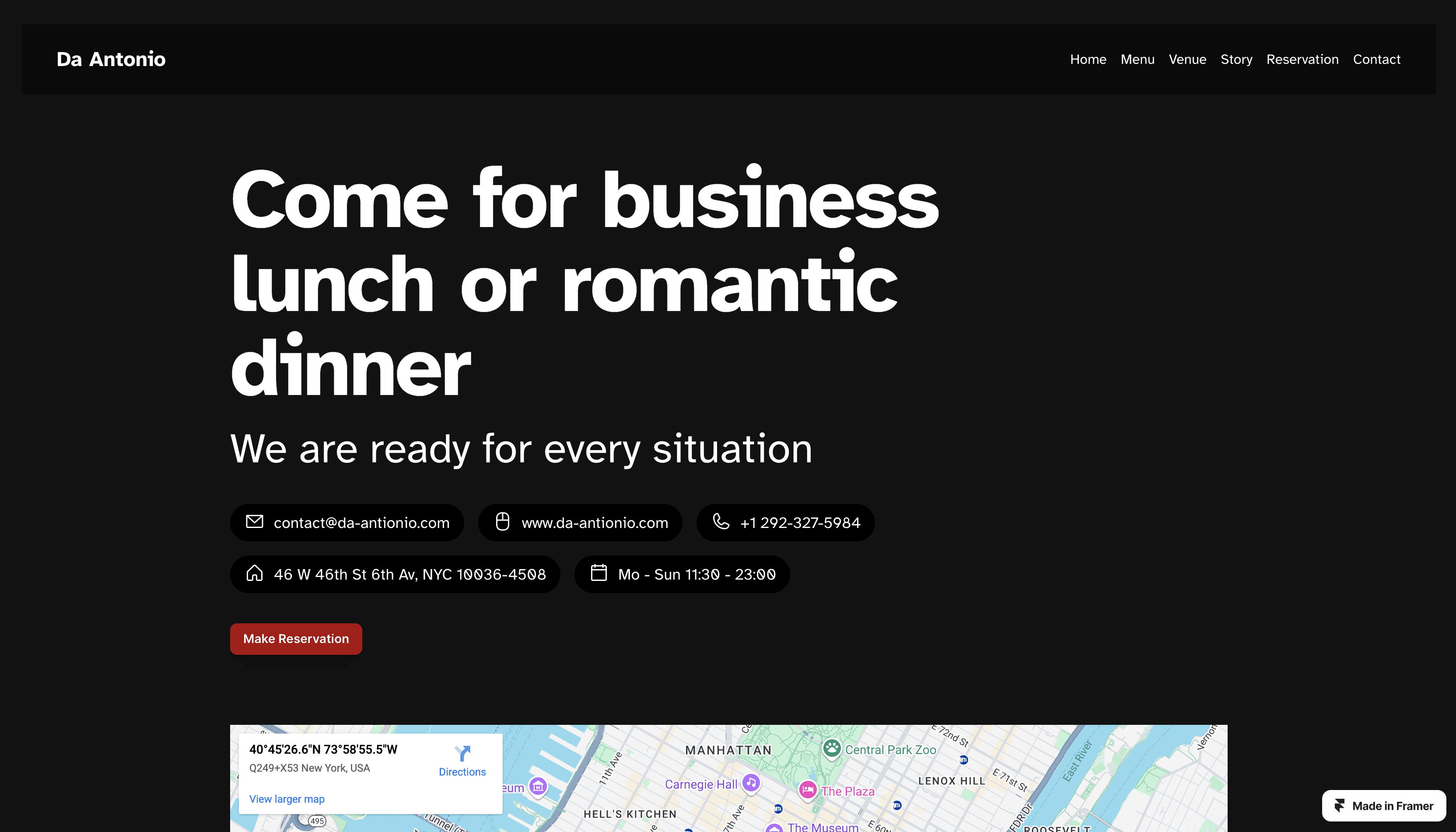
Task: Click the Da Antonio site logo
Action: click(x=111, y=59)
